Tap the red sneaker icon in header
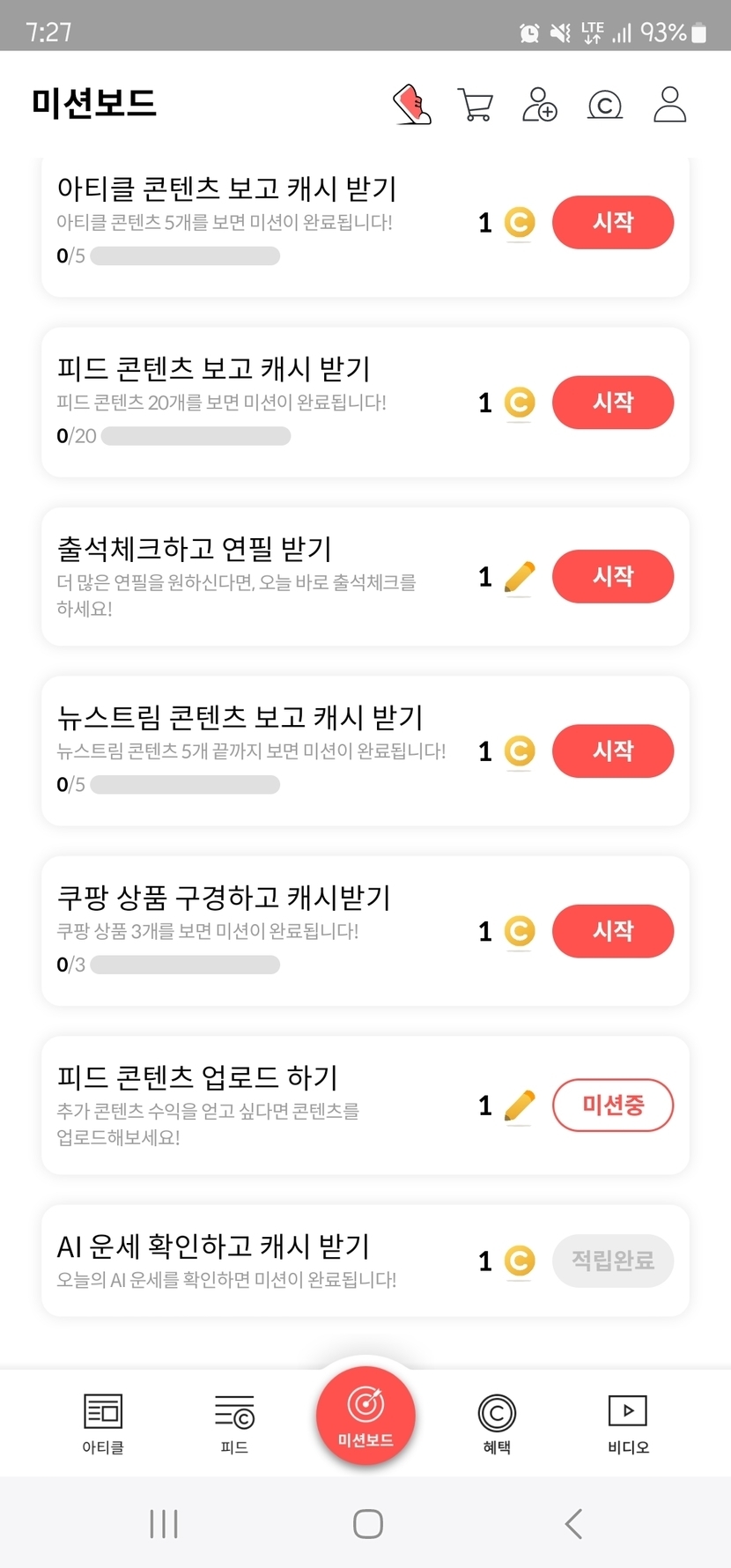The image size is (731, 1568). click(411, 105)
